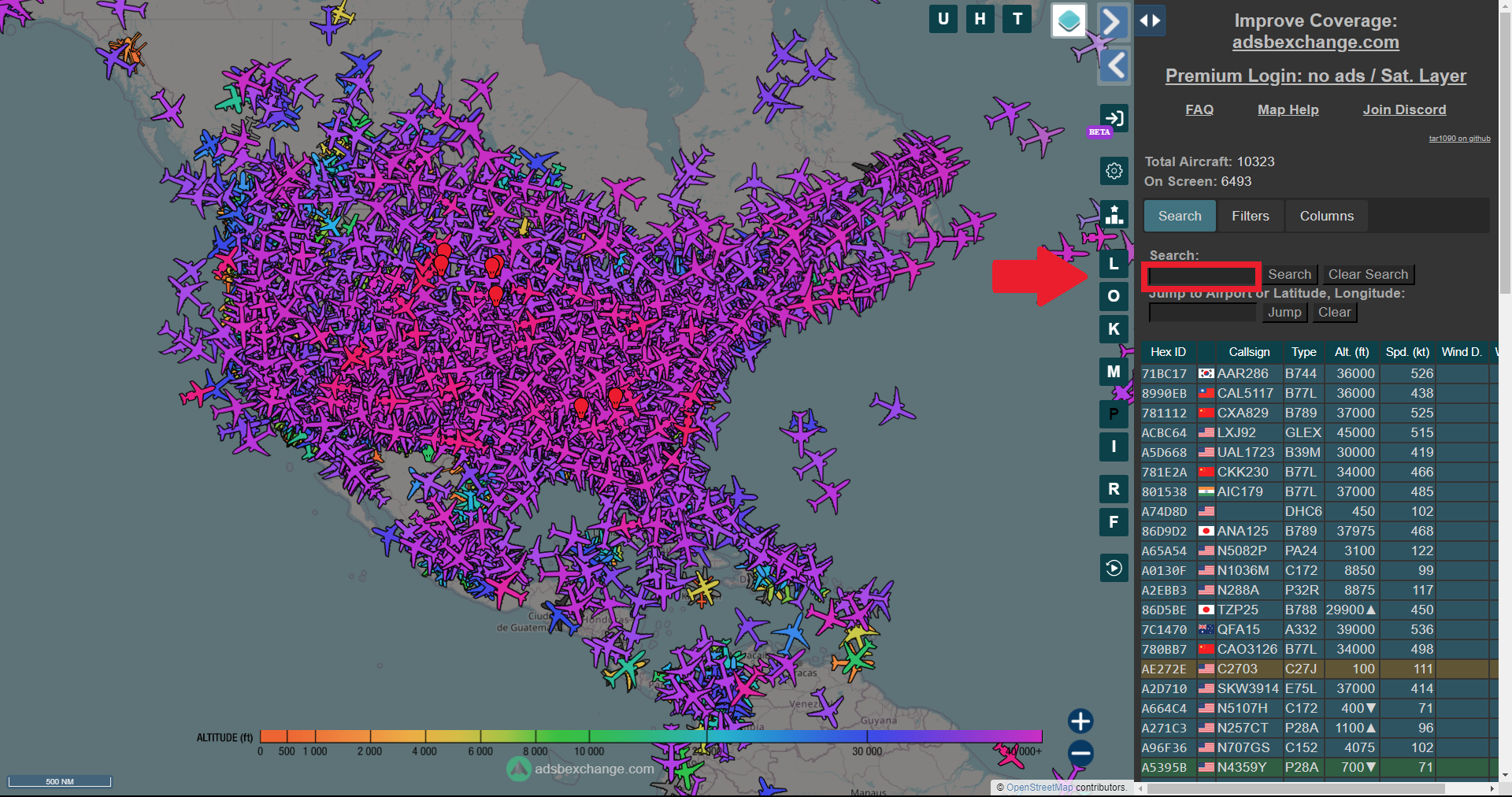The height and width of the screenshot is (797, 1512).
Task: Toggle the H map button
Action: pos(980,19)
